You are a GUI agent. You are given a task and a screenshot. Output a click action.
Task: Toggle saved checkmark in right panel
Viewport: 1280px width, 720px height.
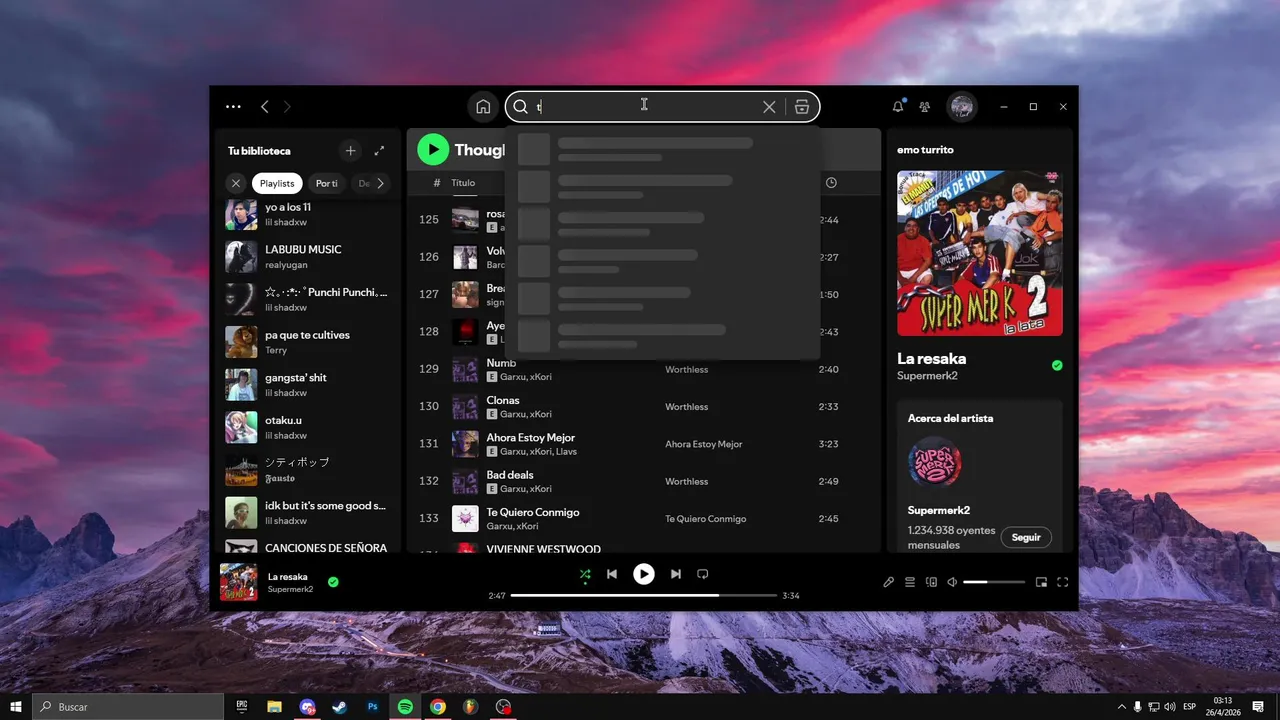tap(1057, 366)
